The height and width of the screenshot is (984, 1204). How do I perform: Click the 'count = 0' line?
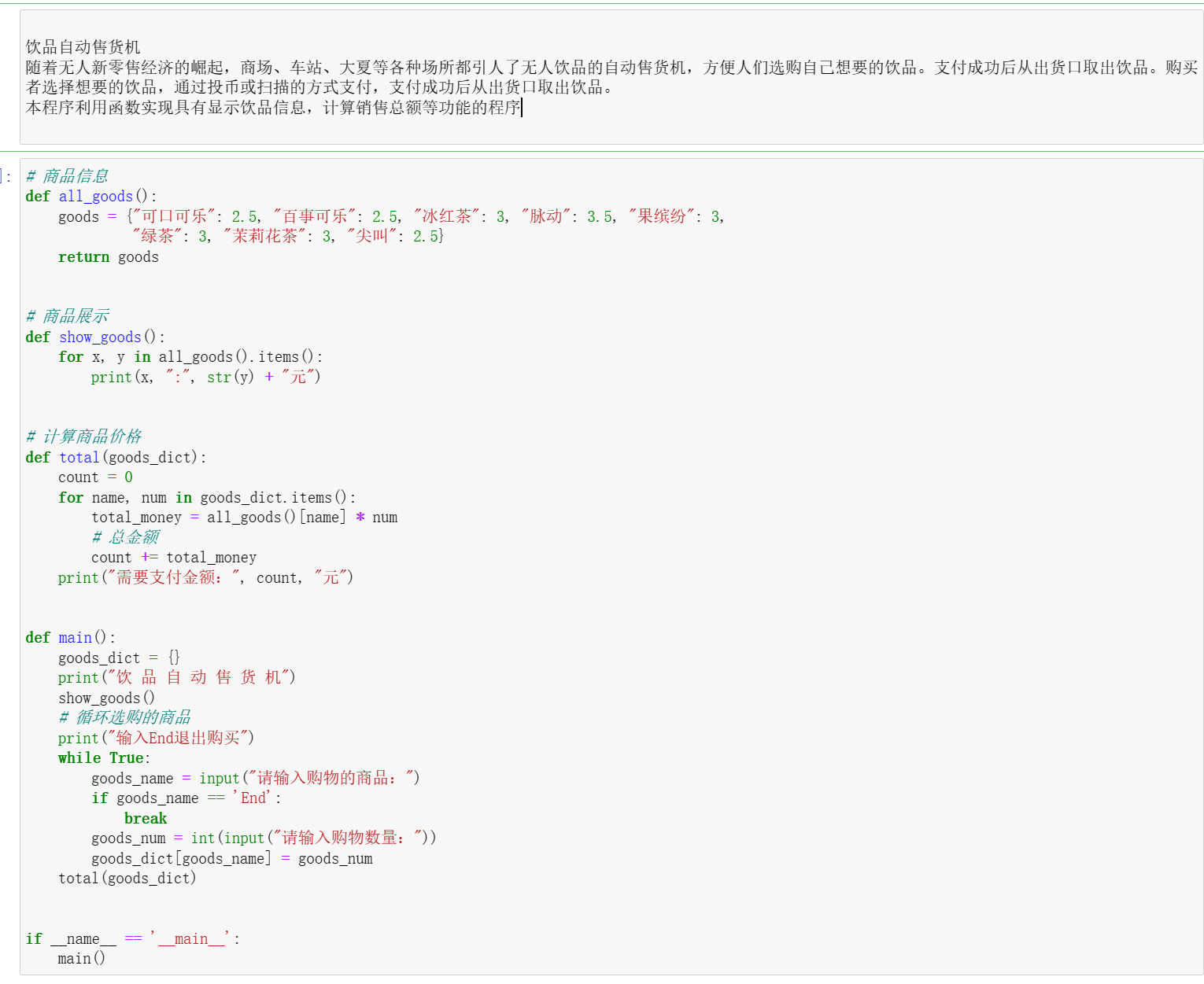tap(95, 477)
